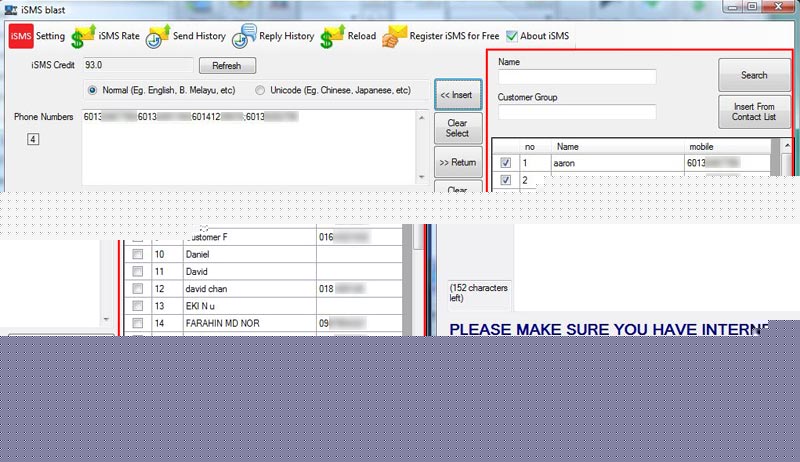Select the Unicode message type radio button
The width and height of the screenshot is (800, 462).
pyautogui.click(x=260, y=90)
